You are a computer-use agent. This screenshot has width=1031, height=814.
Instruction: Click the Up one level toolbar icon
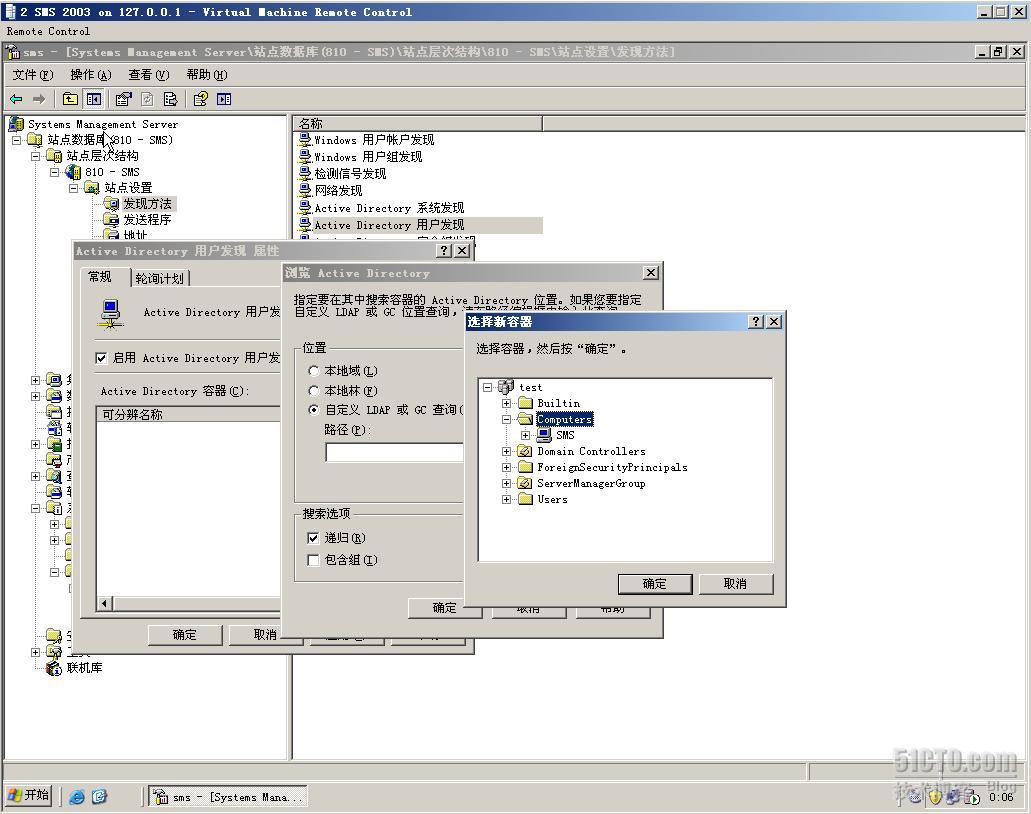pos(70,99)
